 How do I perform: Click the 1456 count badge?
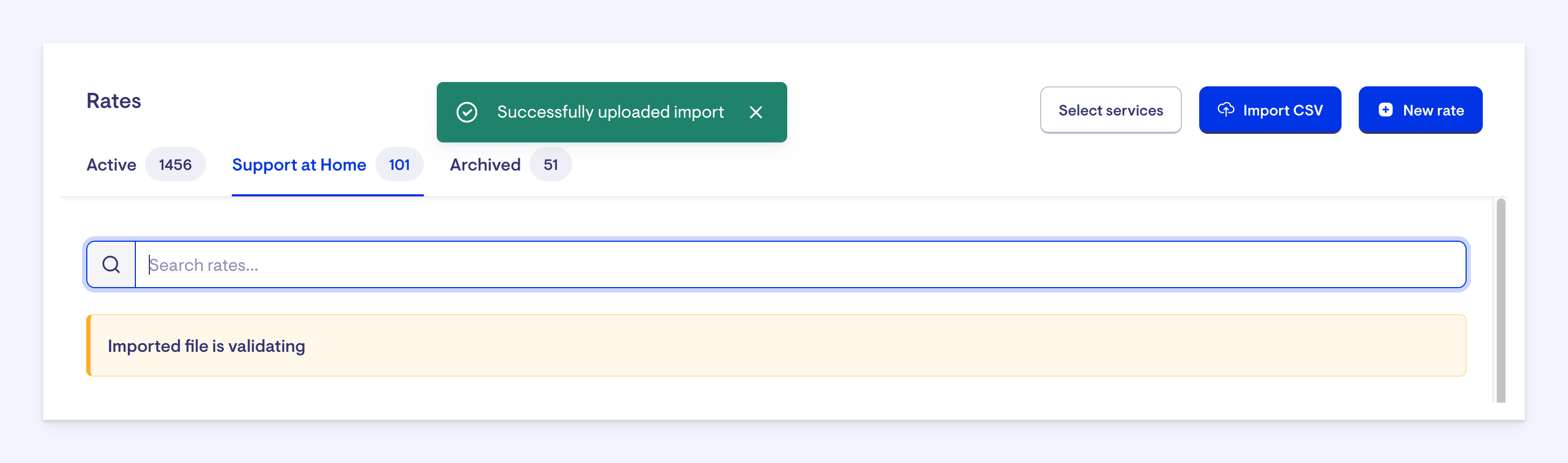click(175, 165)
